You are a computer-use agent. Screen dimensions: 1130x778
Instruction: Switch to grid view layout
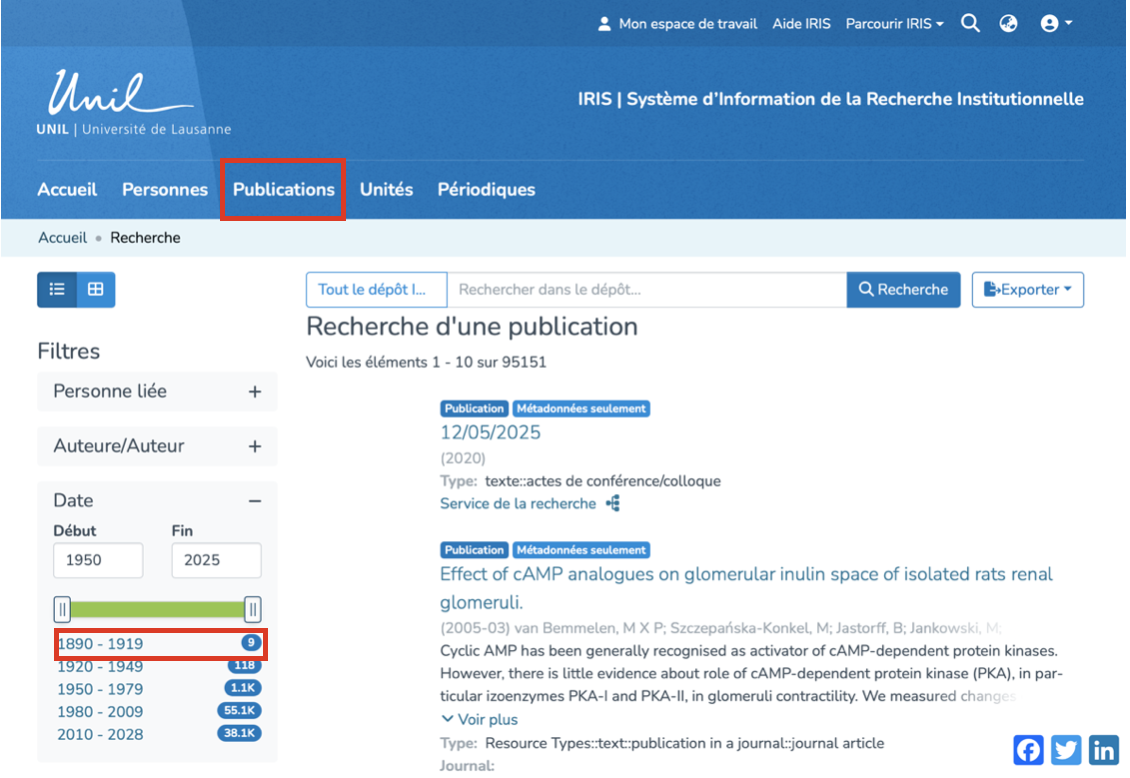95,289
